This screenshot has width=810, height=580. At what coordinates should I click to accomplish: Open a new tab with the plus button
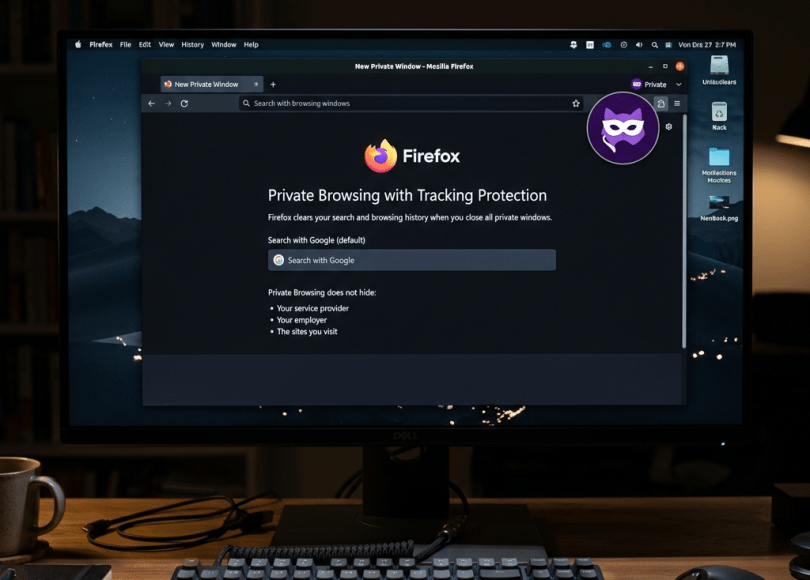point(273,84)
